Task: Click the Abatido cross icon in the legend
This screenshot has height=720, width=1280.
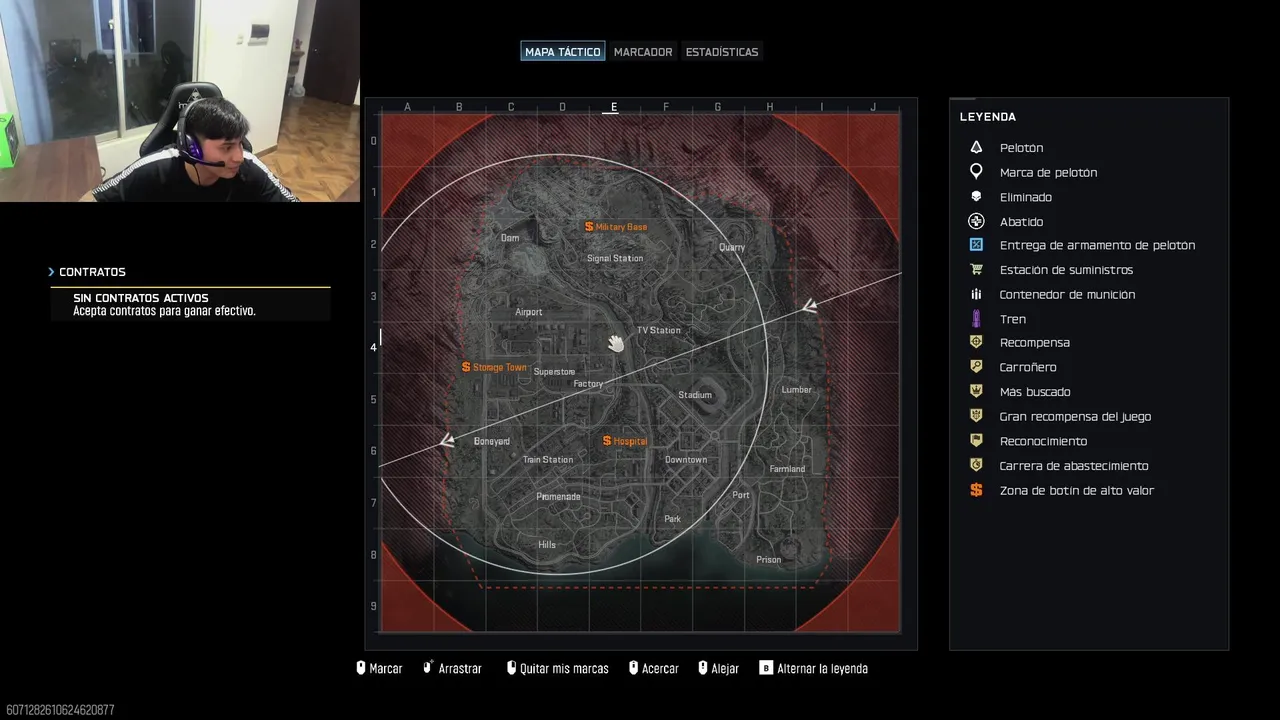Action: click(977, 221)
